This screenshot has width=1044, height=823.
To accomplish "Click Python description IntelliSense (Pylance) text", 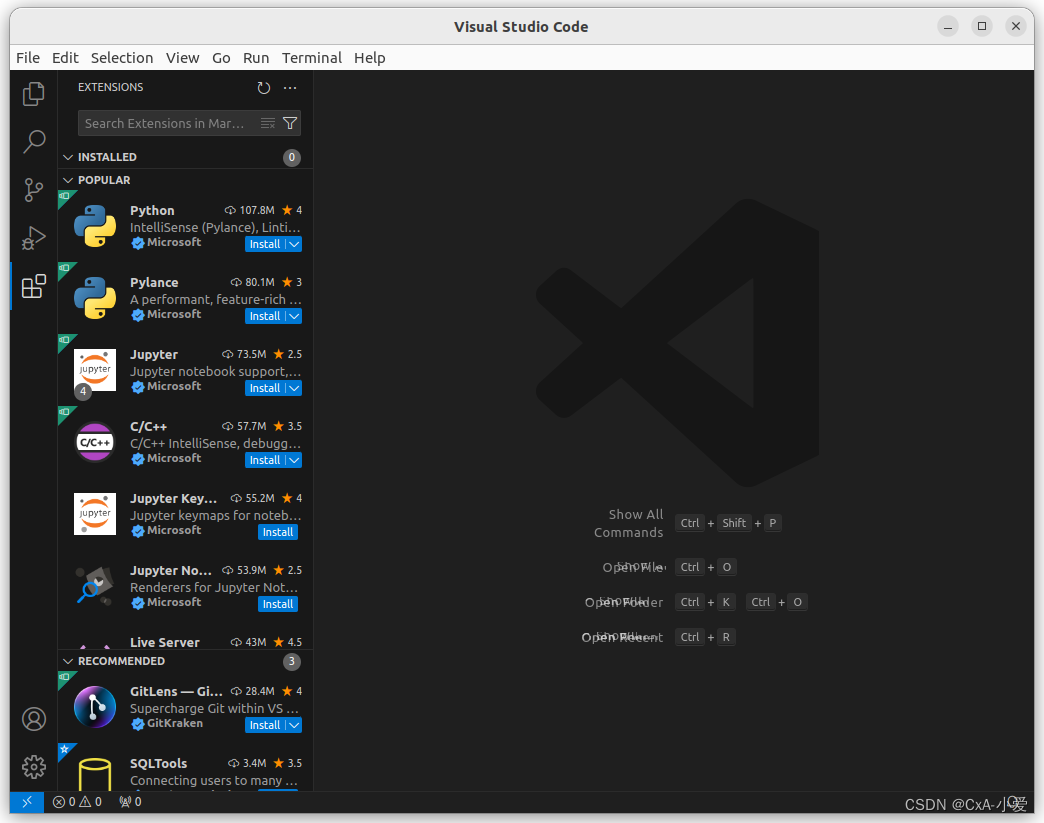I will [x=215, y=228].
